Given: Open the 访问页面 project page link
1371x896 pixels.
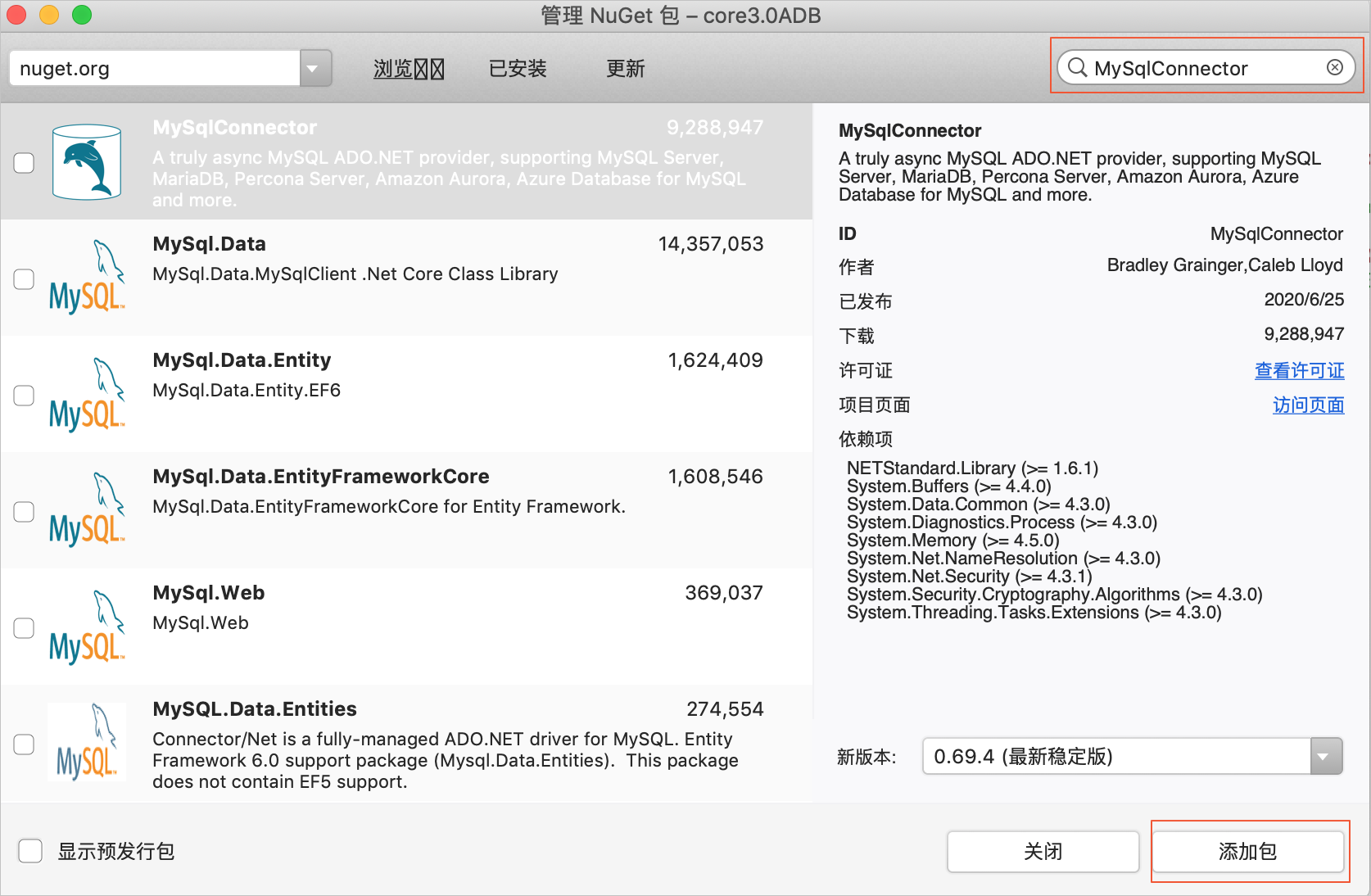Looking at the screenshot, I should point(1308,405).
